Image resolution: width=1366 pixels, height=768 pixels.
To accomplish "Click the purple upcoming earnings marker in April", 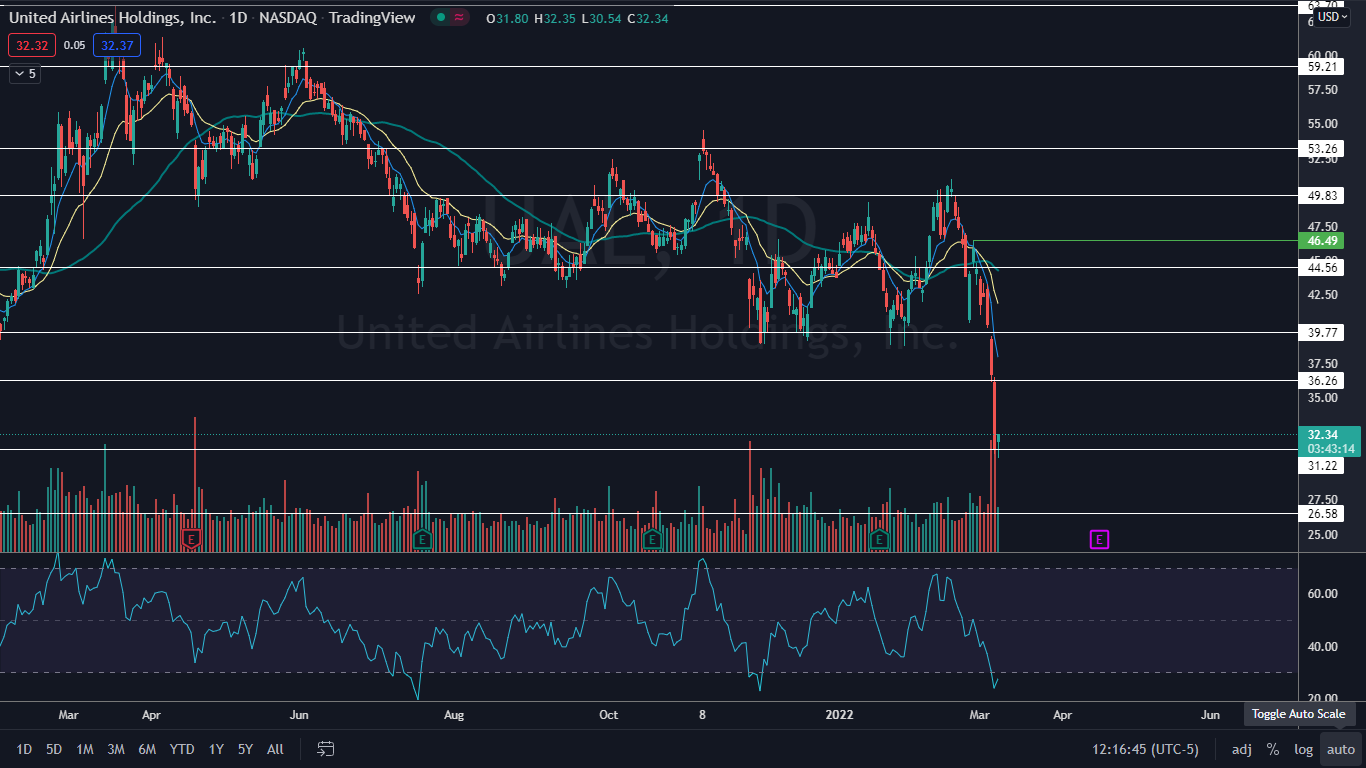I will click(x=1099, y=540).
